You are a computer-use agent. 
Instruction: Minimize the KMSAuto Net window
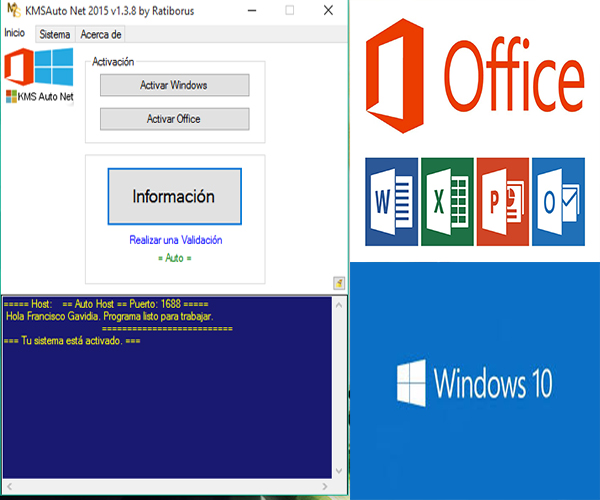coord(252,10)
